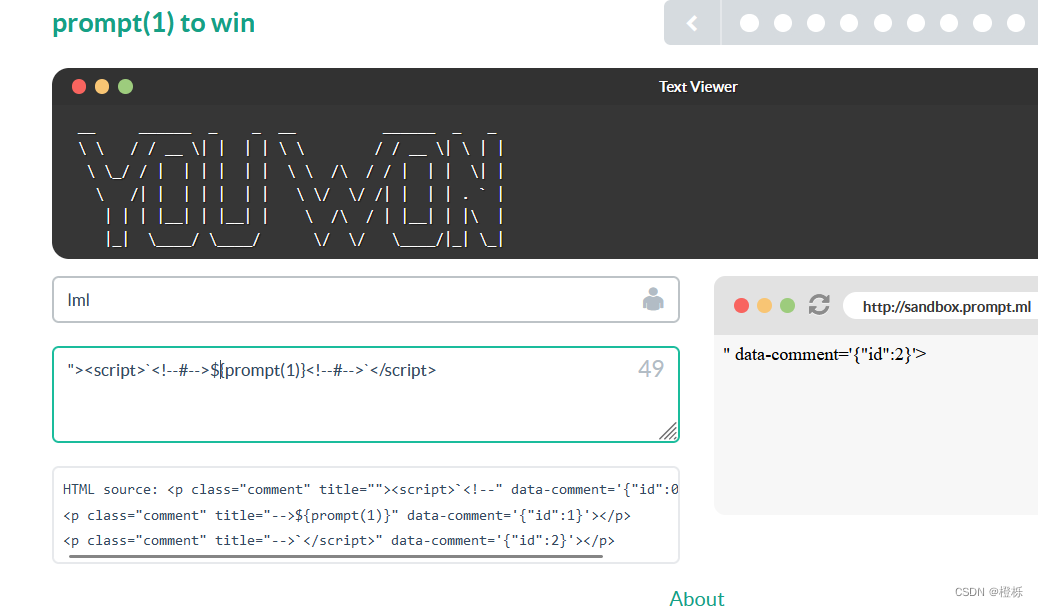This screenshot has height=607, width=1038.
Task: Select the seventh level dot
Action: pos(949,23)
